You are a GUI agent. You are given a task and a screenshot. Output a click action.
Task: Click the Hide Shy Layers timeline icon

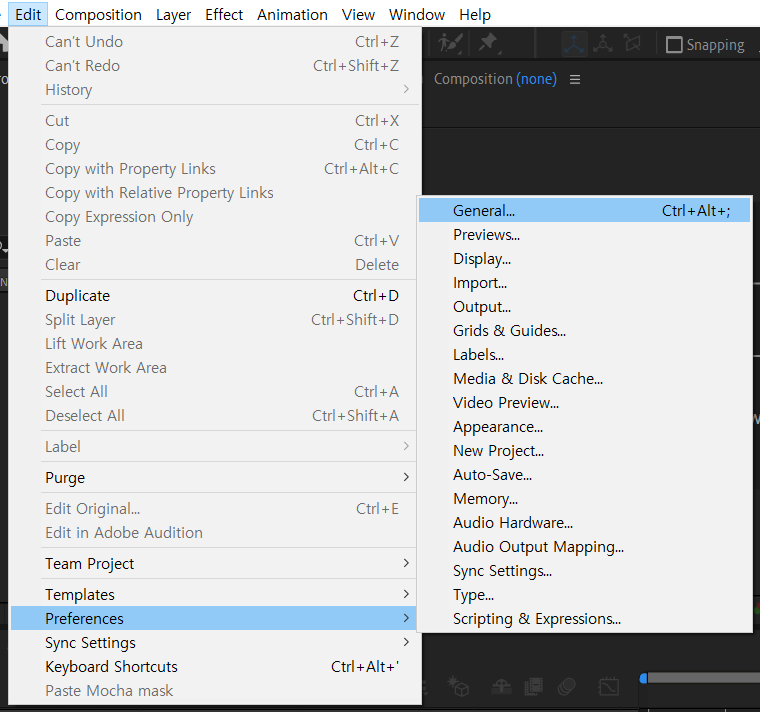coord(502,687)
